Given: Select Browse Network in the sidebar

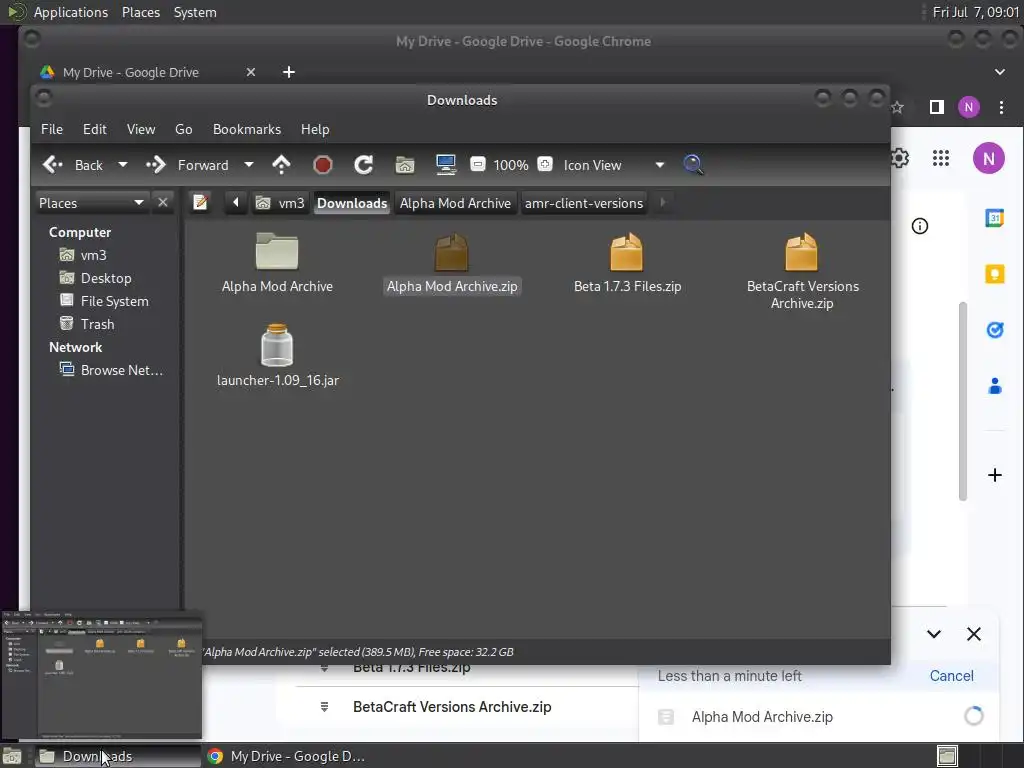Looking at the screenshot, I should (111, 370).
